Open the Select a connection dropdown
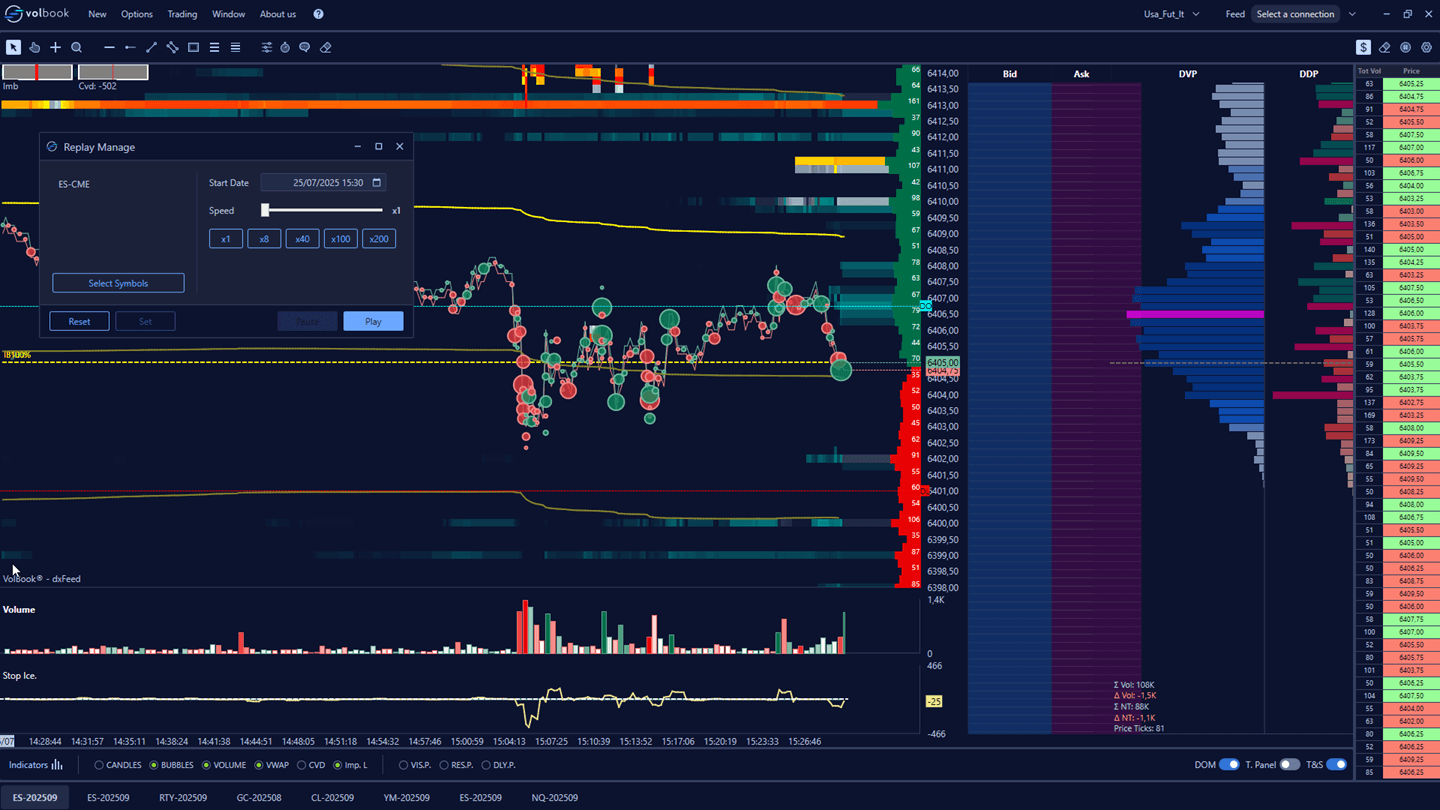1440x810 pixels. click(1352, 14)
